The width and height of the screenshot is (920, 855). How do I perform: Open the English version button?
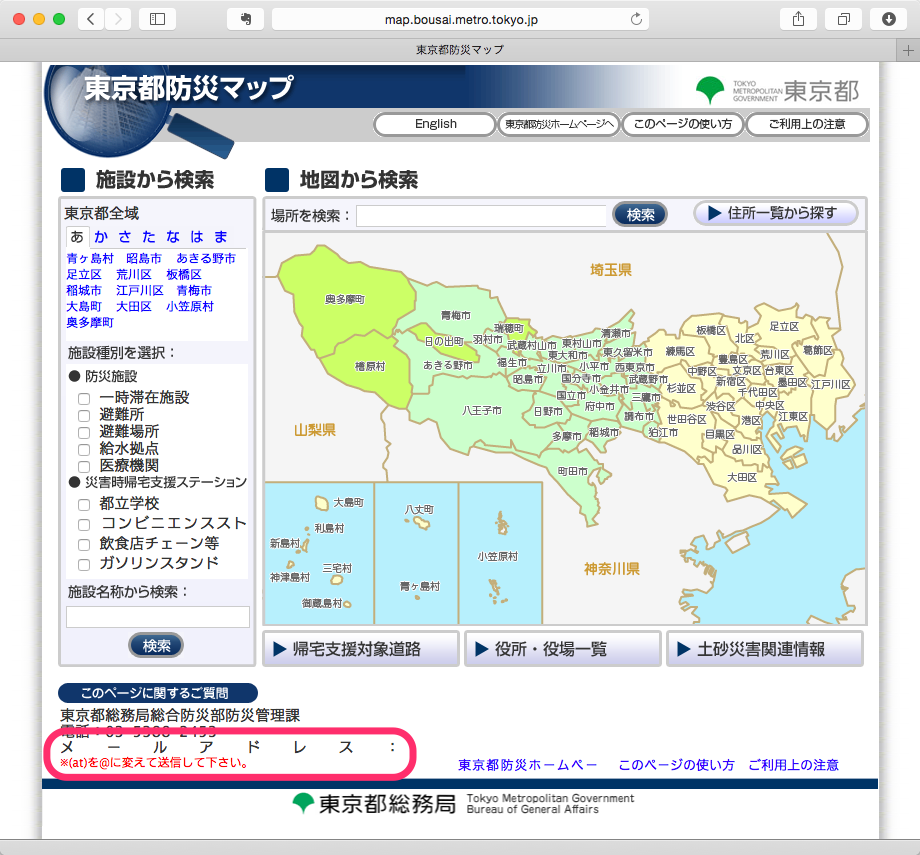coord(435,124)
